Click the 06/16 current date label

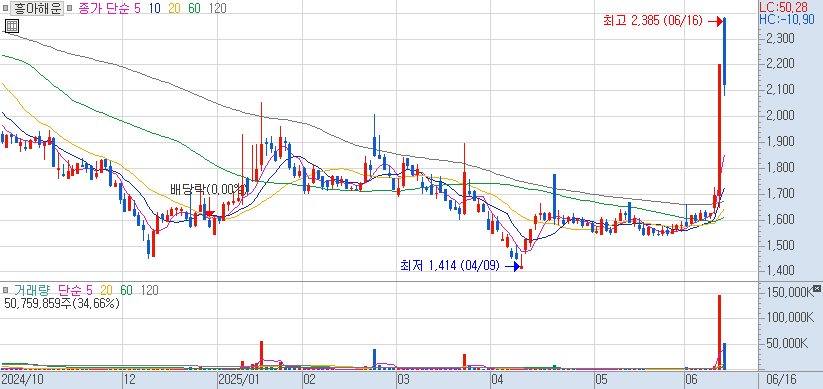782,379
